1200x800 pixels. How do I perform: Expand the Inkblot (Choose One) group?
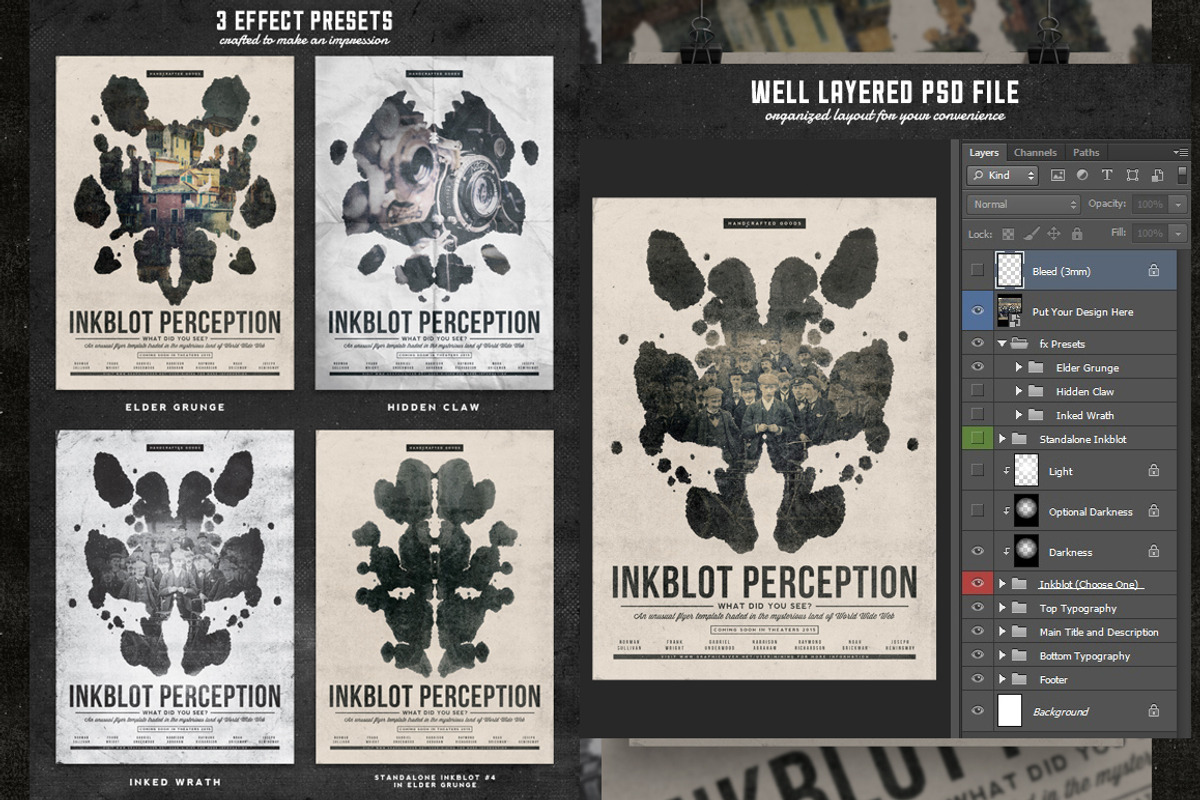pos(1003,584)
